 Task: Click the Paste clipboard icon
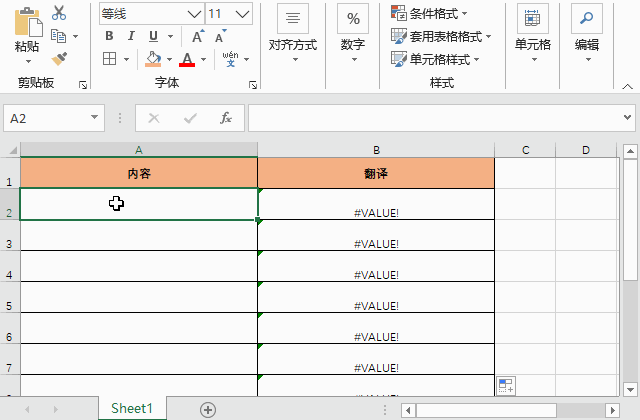tap(28, 21)
